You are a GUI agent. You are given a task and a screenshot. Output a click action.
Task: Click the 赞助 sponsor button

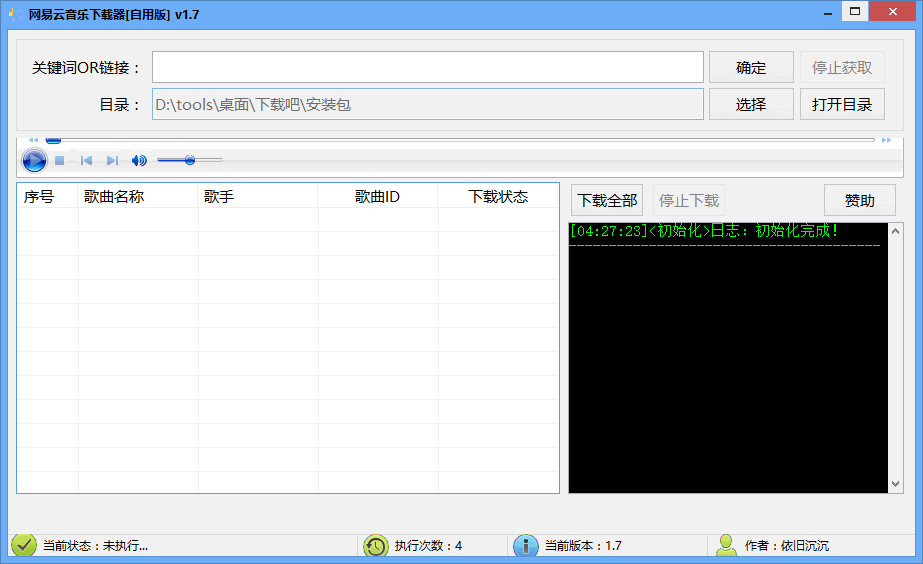click(x=859, y=200)
